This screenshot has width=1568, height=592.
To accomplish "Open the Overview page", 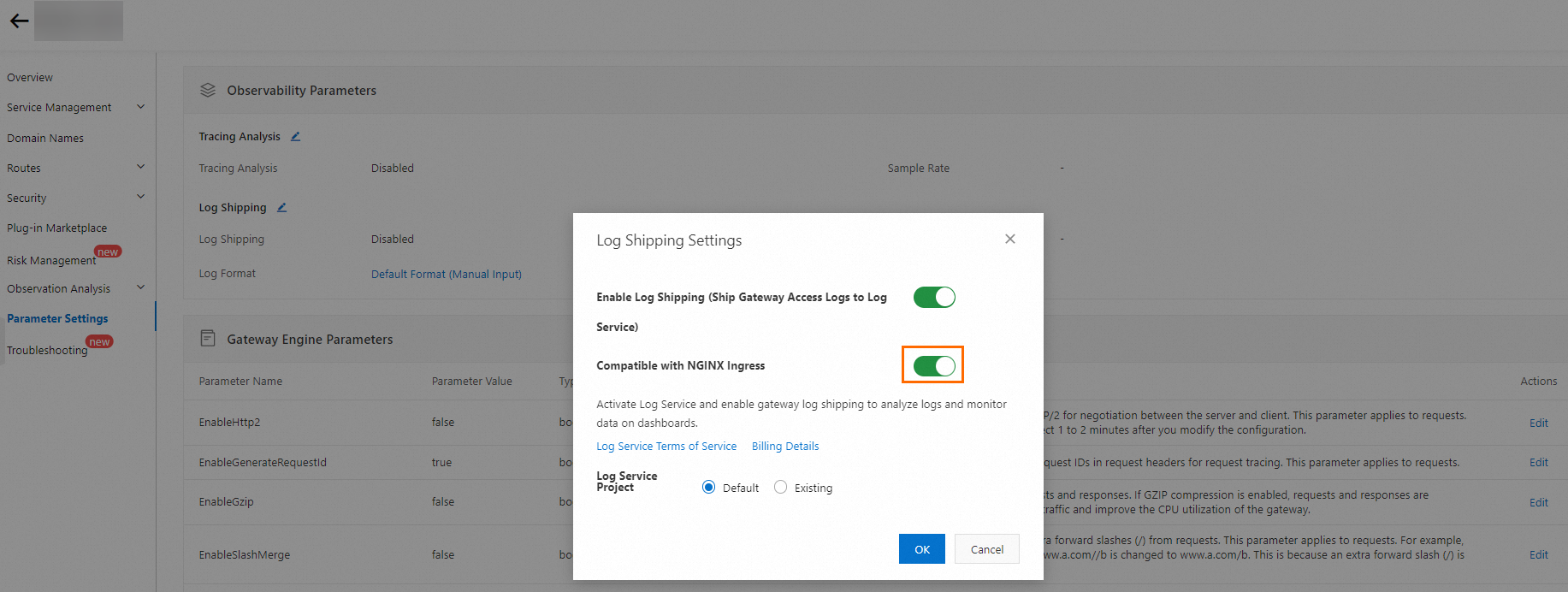I will (x=30, y=78).
